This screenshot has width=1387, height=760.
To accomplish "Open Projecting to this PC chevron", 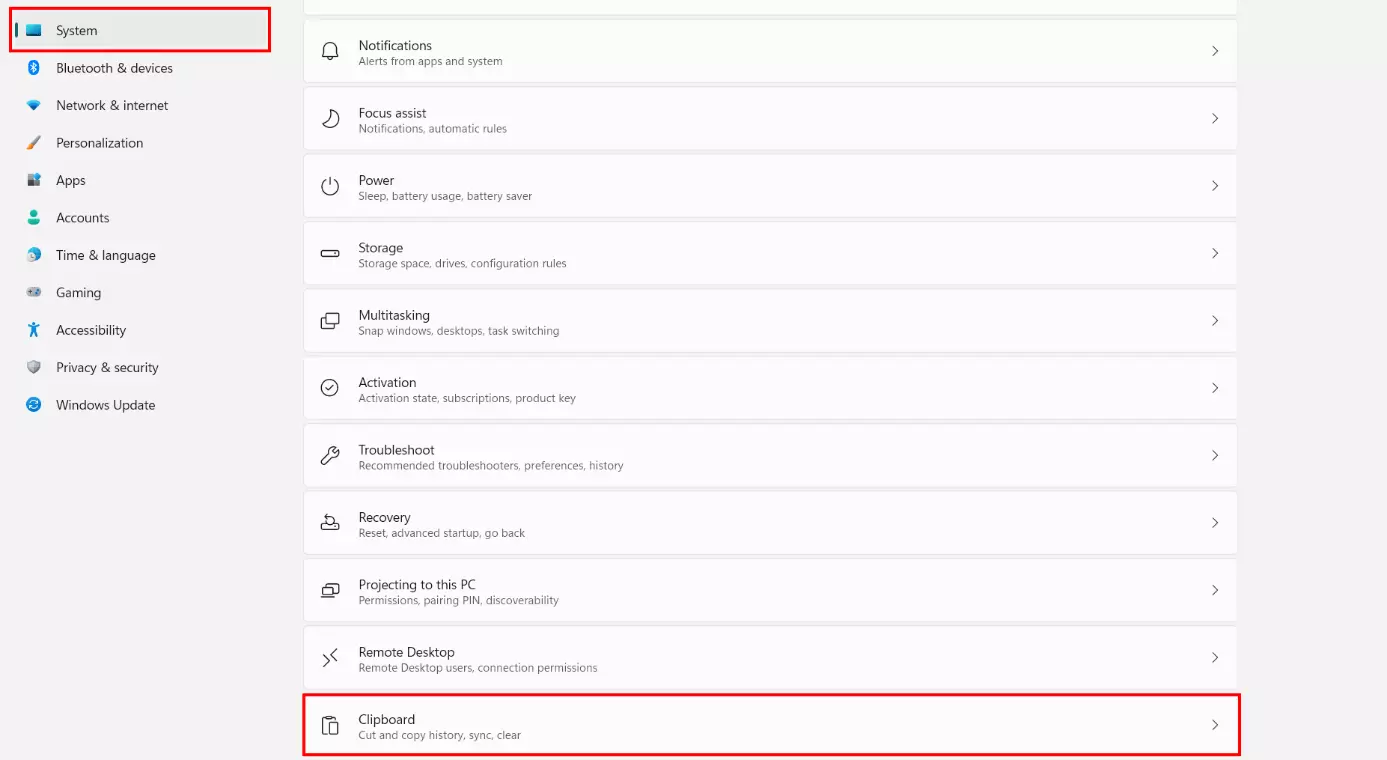I will point(1215,590).
